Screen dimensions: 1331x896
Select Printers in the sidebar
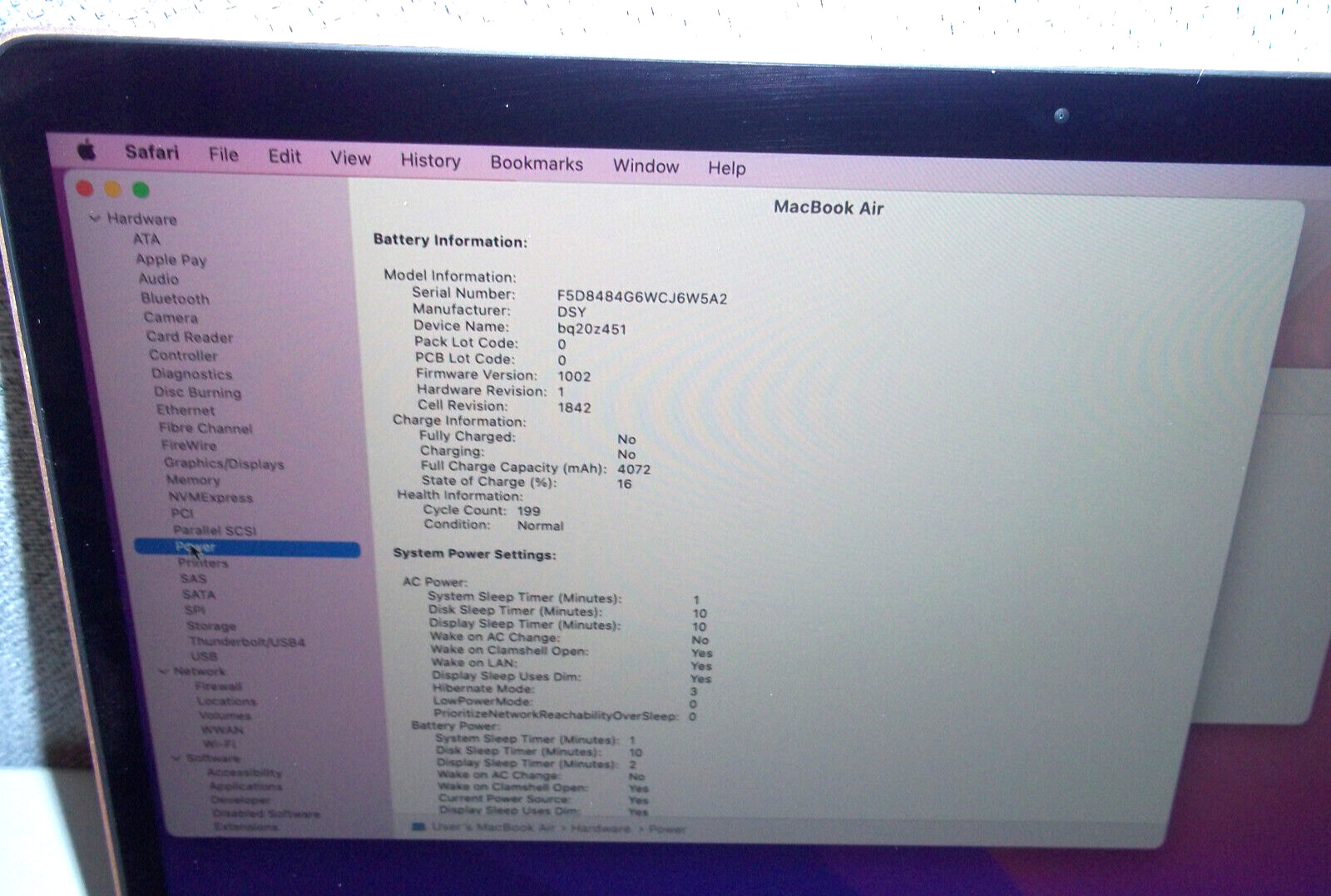[x=203, y=563]
